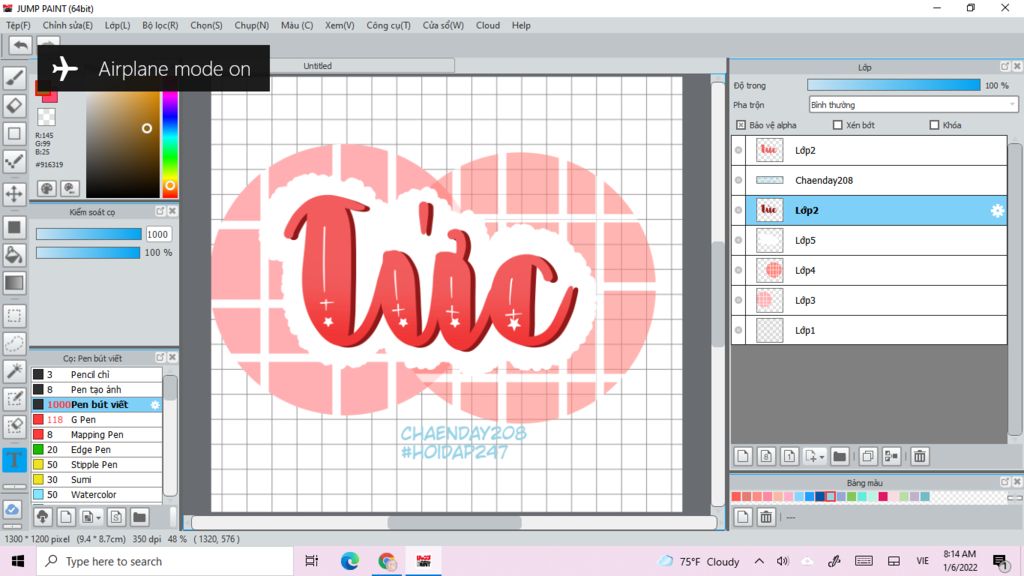
Task: Toggle visibility of top Lớp2 layer
Action: point(739,150)
